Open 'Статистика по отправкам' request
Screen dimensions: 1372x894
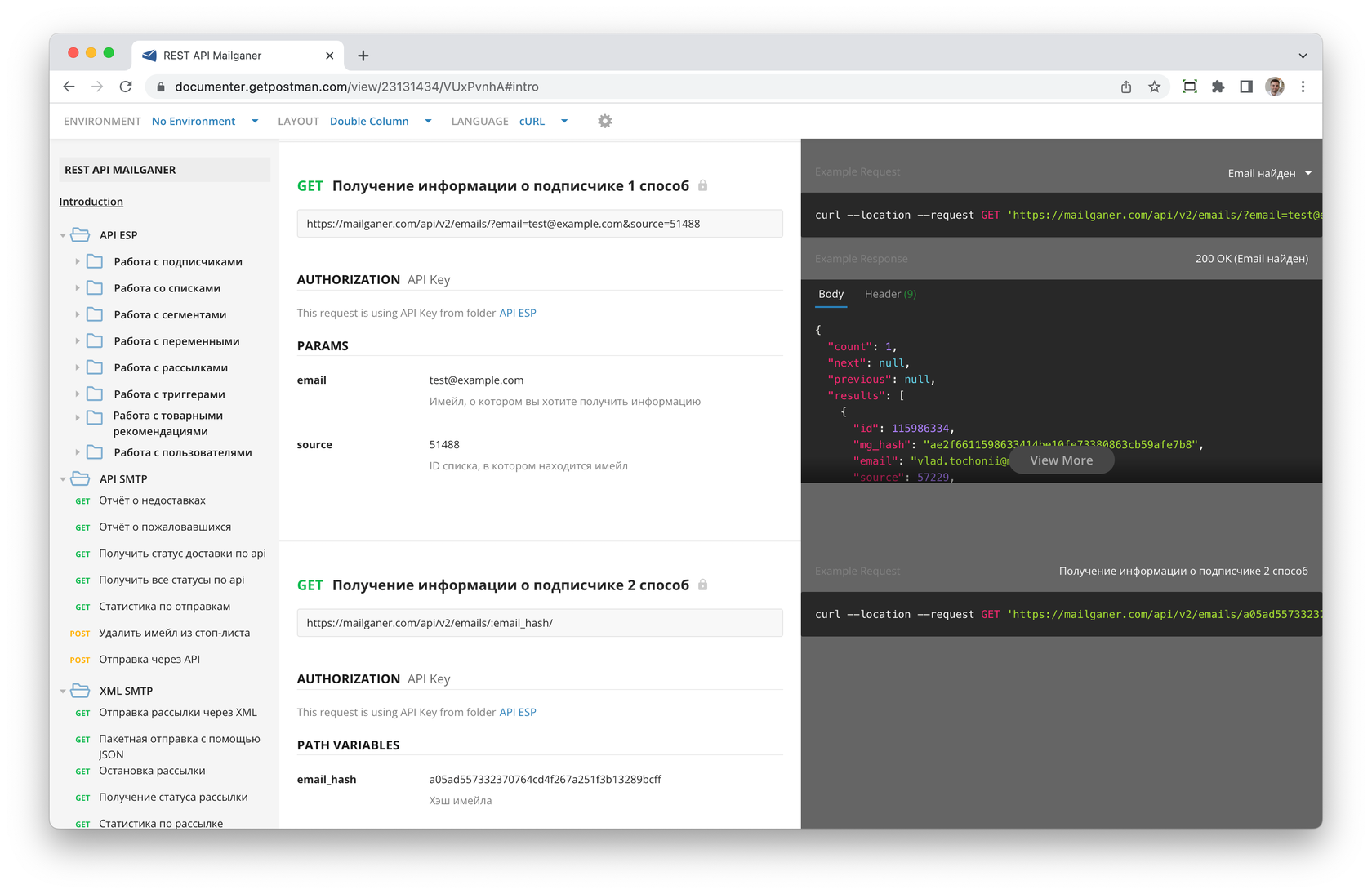coord(164,607)
